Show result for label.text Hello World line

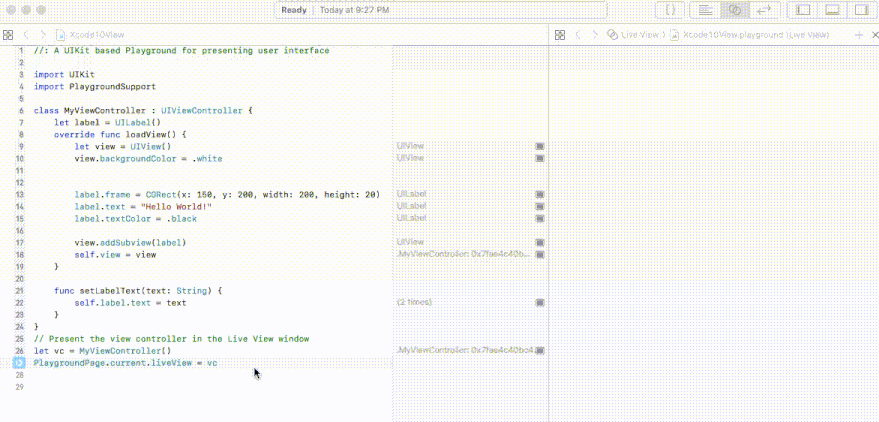point(540,206)
